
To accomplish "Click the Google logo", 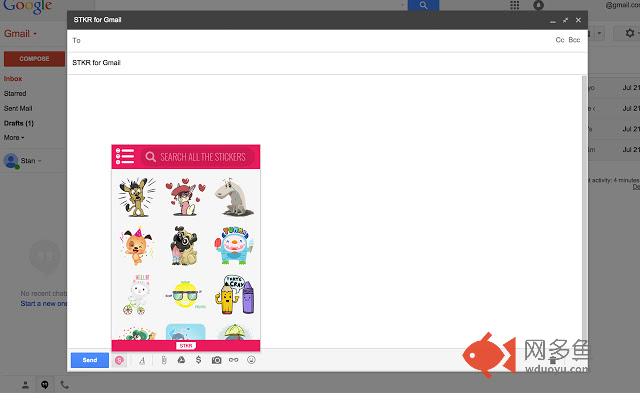I will click(x=28, y=7).
